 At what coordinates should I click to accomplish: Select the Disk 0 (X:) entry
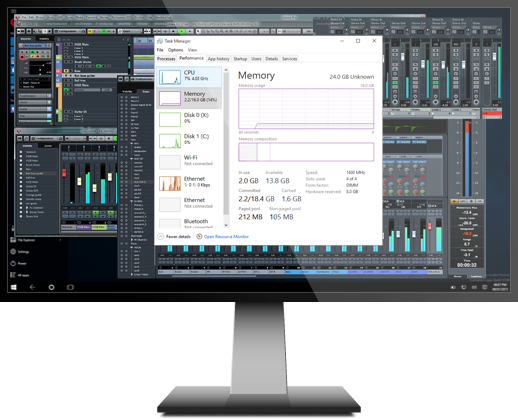[189, 119]
